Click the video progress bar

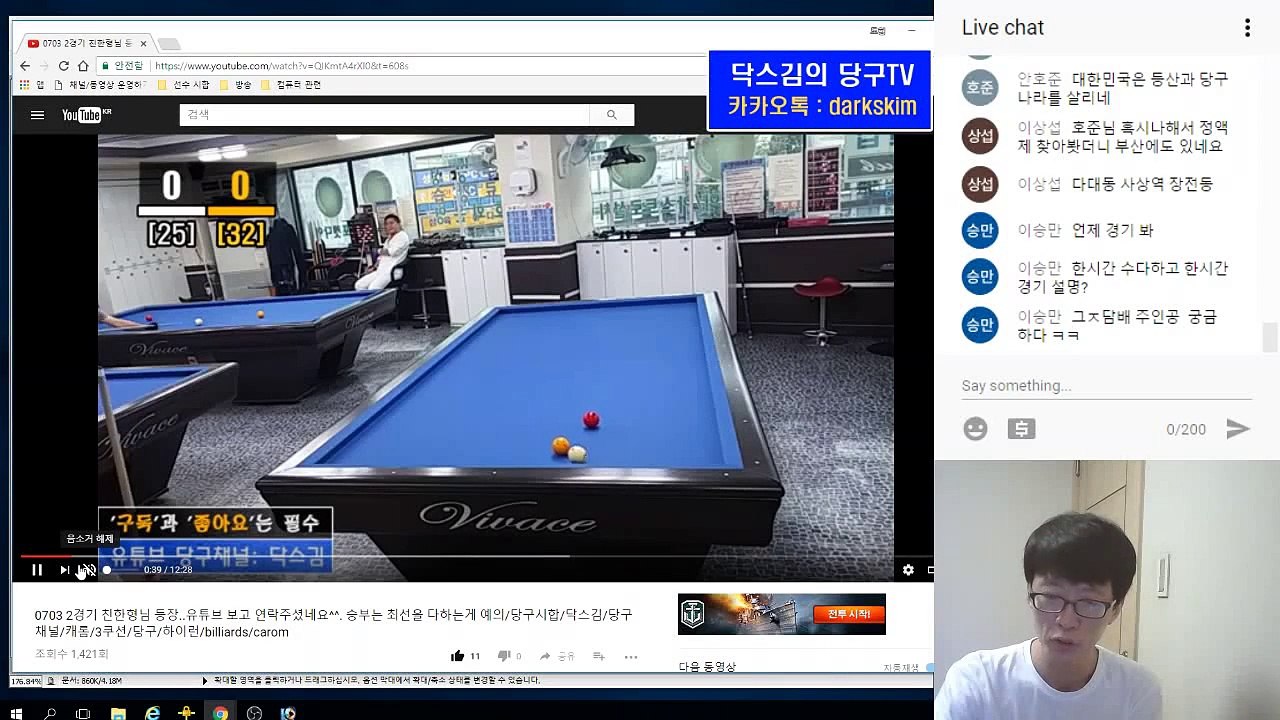pos(476,556)
